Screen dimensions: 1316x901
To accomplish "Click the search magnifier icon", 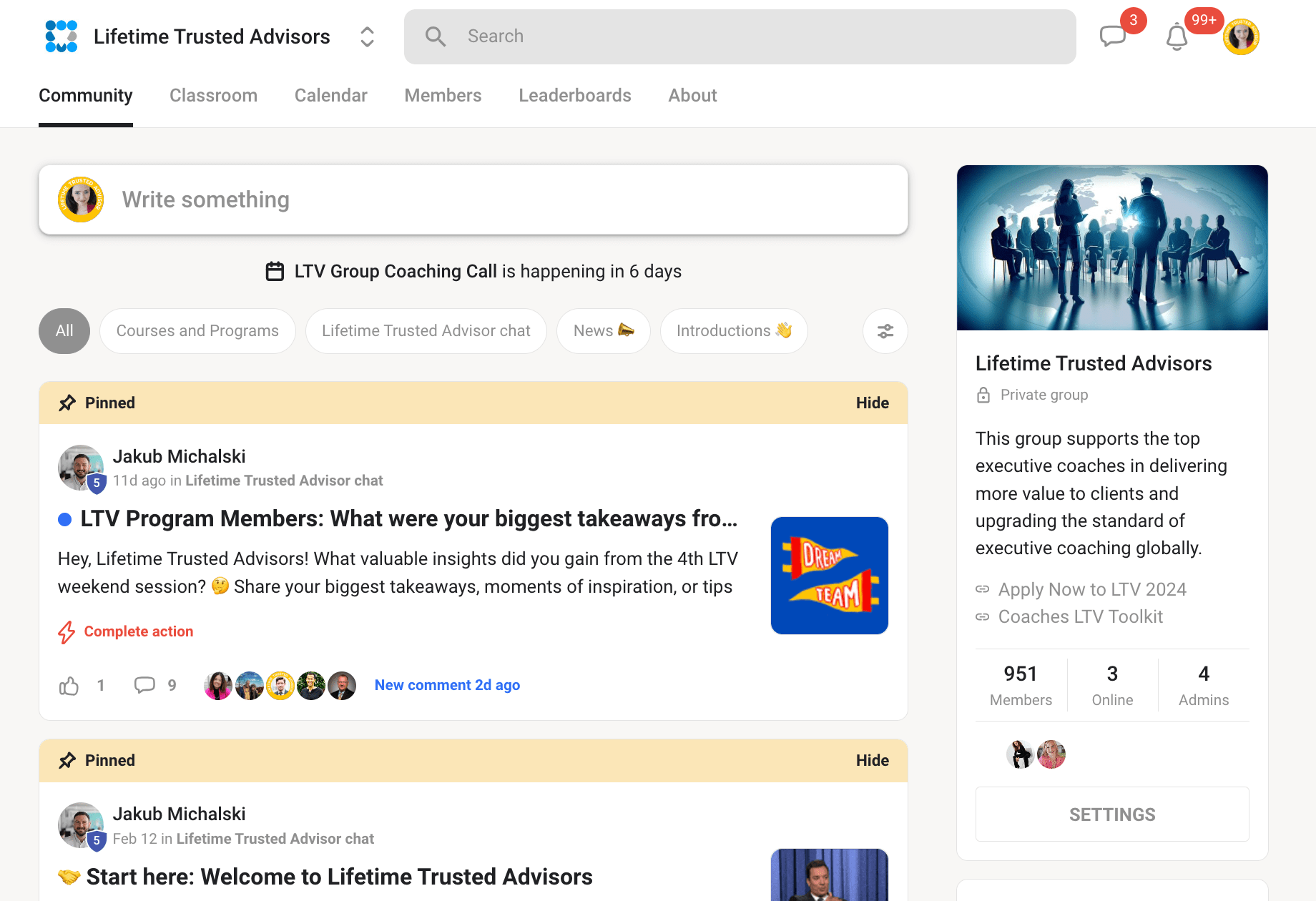I will coord(435,36).
